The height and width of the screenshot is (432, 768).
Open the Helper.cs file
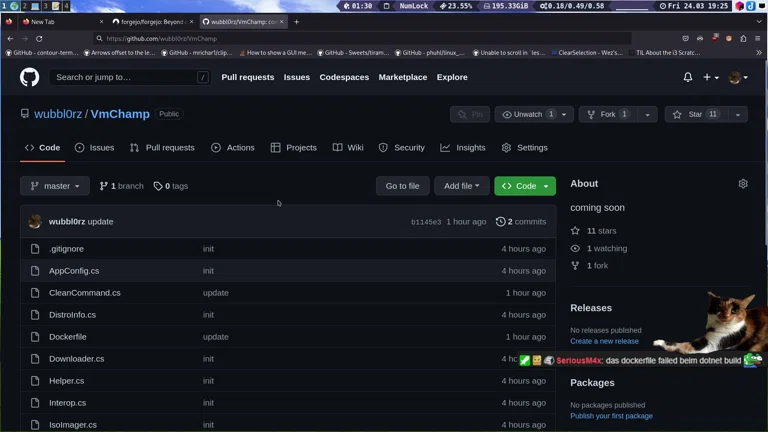tap(67, 381)
